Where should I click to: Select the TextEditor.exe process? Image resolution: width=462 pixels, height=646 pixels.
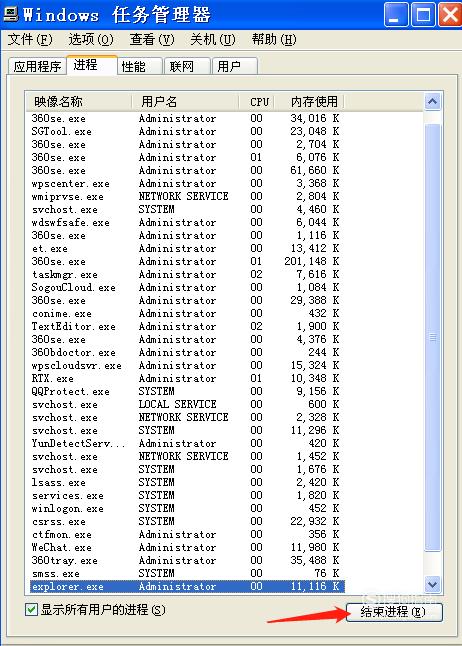(x=187, y=326)
